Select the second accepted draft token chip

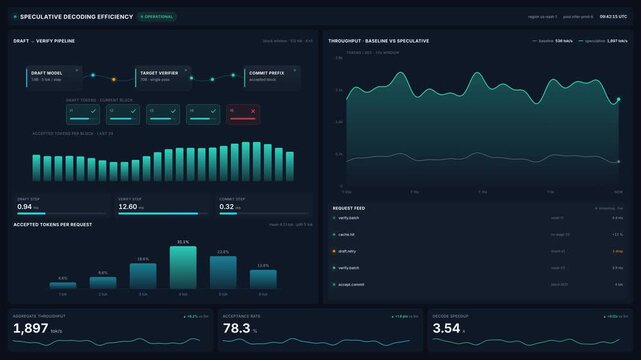pyautogui.click(x=123, y=114)
